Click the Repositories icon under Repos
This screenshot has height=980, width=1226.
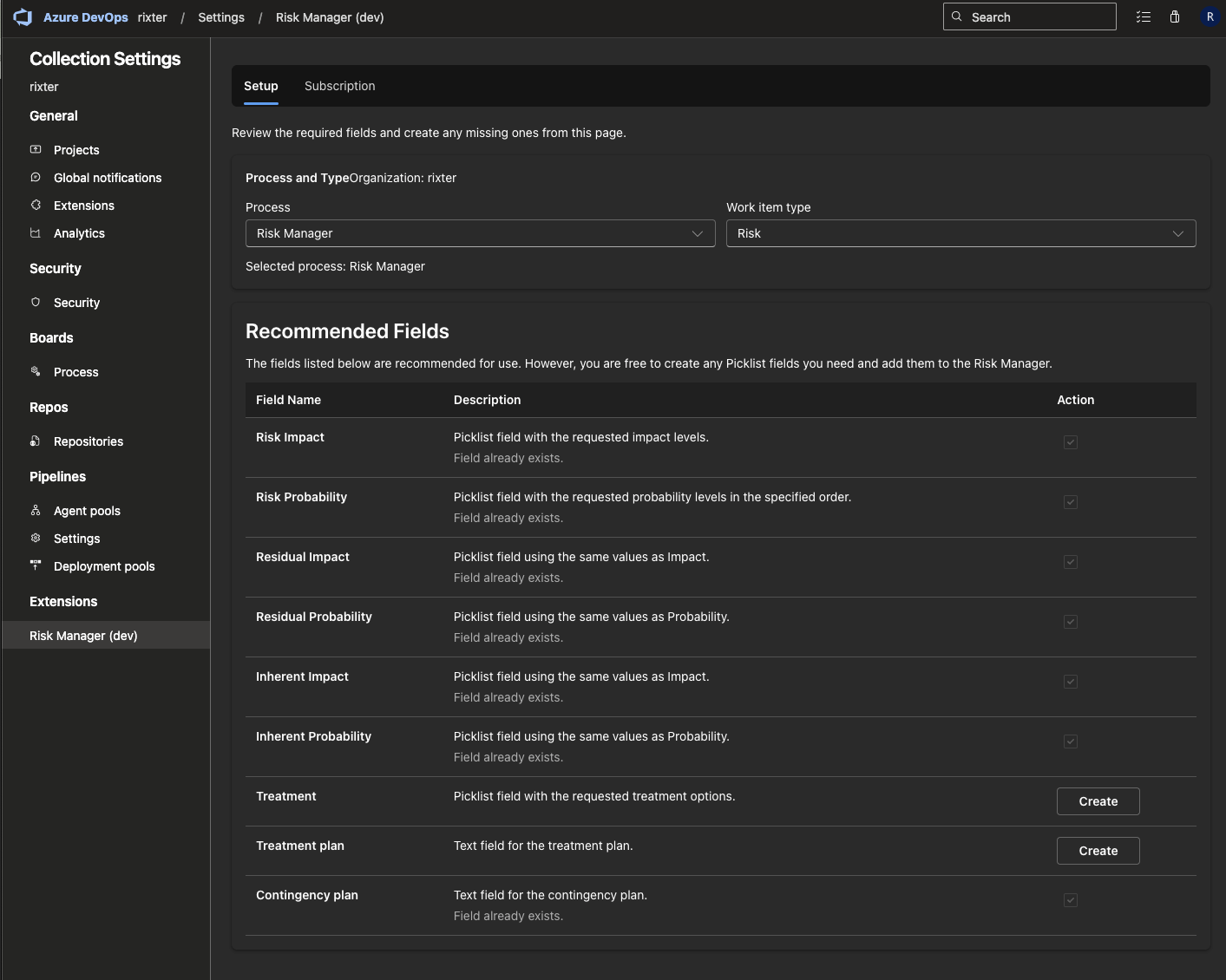coord(36,441)
